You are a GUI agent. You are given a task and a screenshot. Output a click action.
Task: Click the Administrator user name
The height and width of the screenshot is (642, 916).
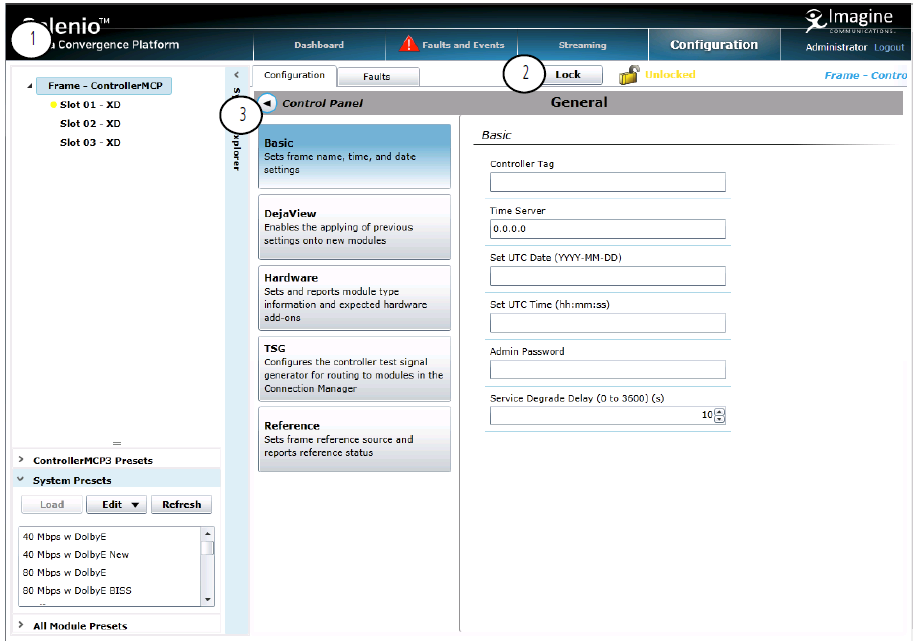(x=837, y=47)
